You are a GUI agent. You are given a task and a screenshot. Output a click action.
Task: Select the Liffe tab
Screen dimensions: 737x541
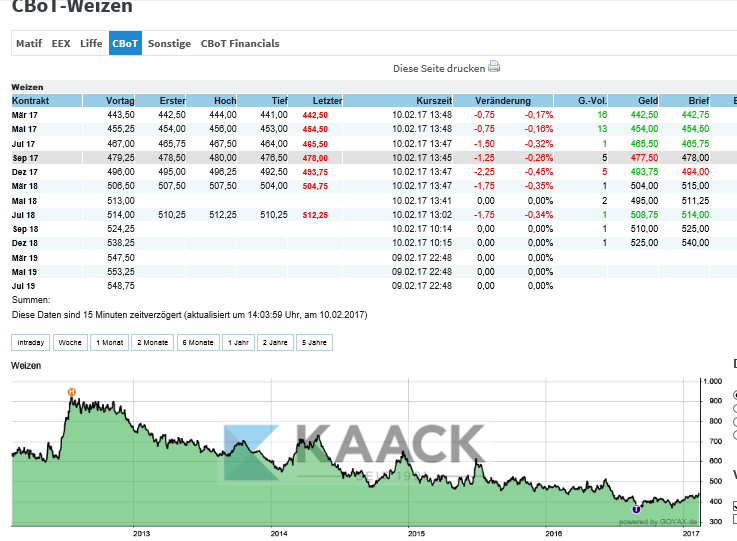click(x=91, y=44)
